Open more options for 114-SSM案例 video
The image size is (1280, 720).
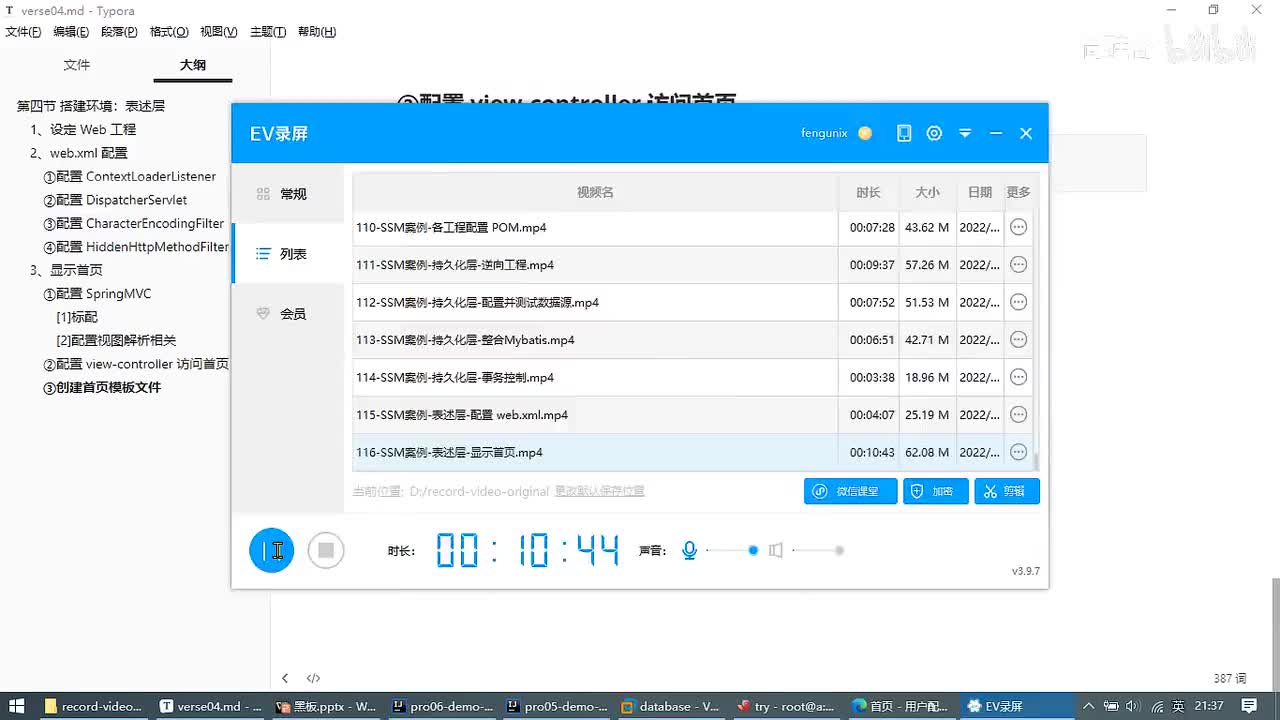[1018, 377]
